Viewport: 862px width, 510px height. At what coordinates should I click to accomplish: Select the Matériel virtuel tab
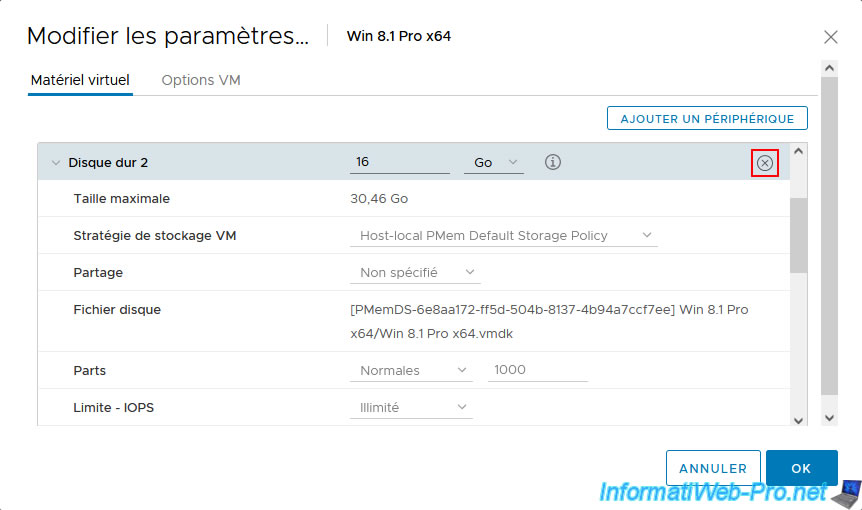click(80, 80)
